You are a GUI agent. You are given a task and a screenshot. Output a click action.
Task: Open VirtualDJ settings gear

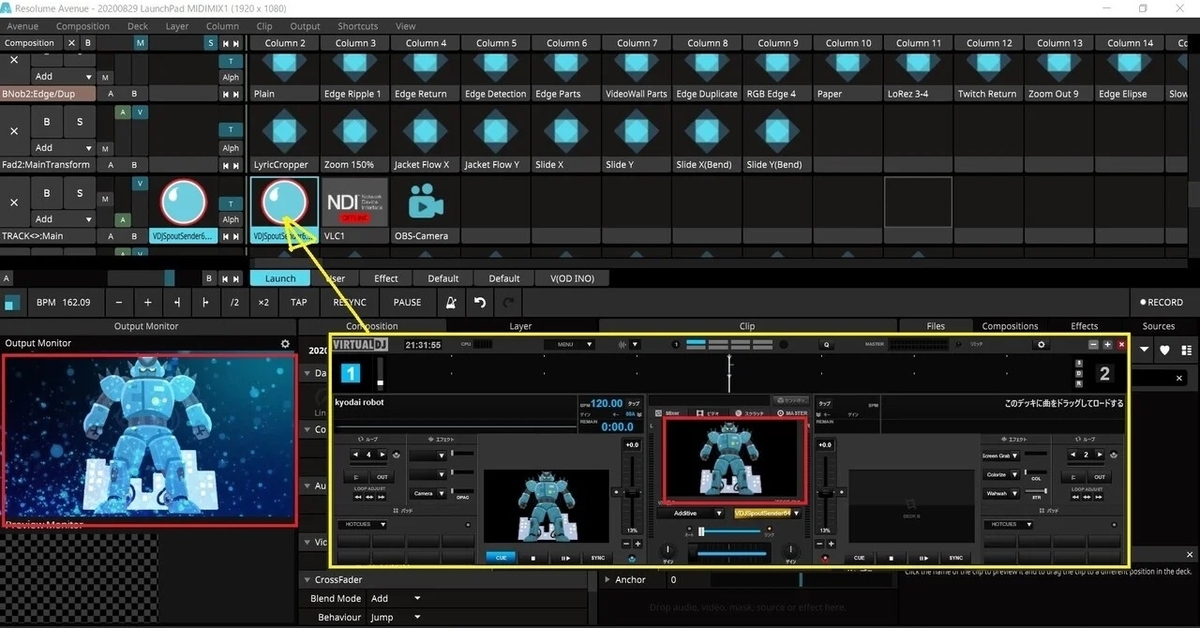tap(1042, 344)
